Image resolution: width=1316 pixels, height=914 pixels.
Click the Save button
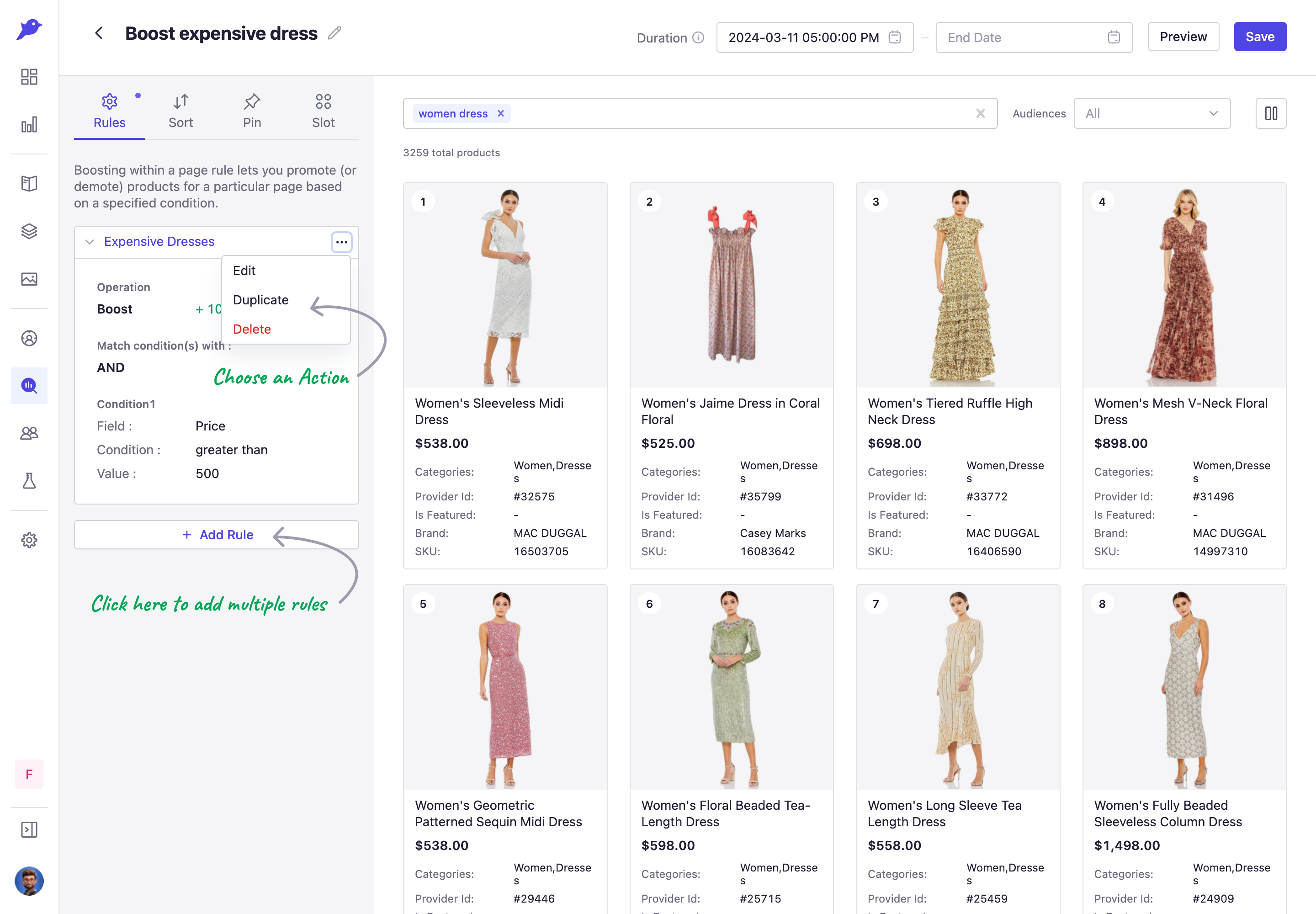(1260, 37)
